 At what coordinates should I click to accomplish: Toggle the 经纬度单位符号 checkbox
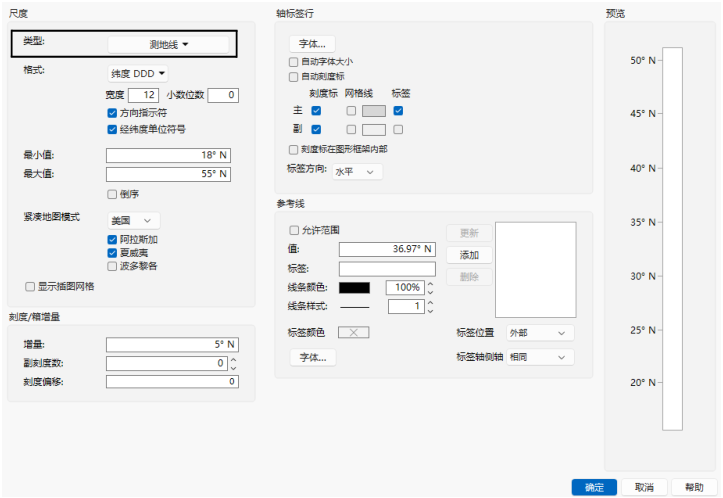coord(112,130)
